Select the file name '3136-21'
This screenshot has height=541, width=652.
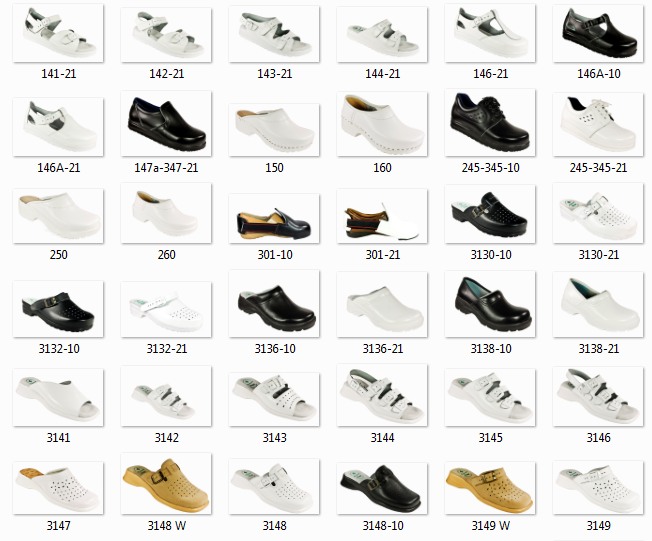point(383,348)
